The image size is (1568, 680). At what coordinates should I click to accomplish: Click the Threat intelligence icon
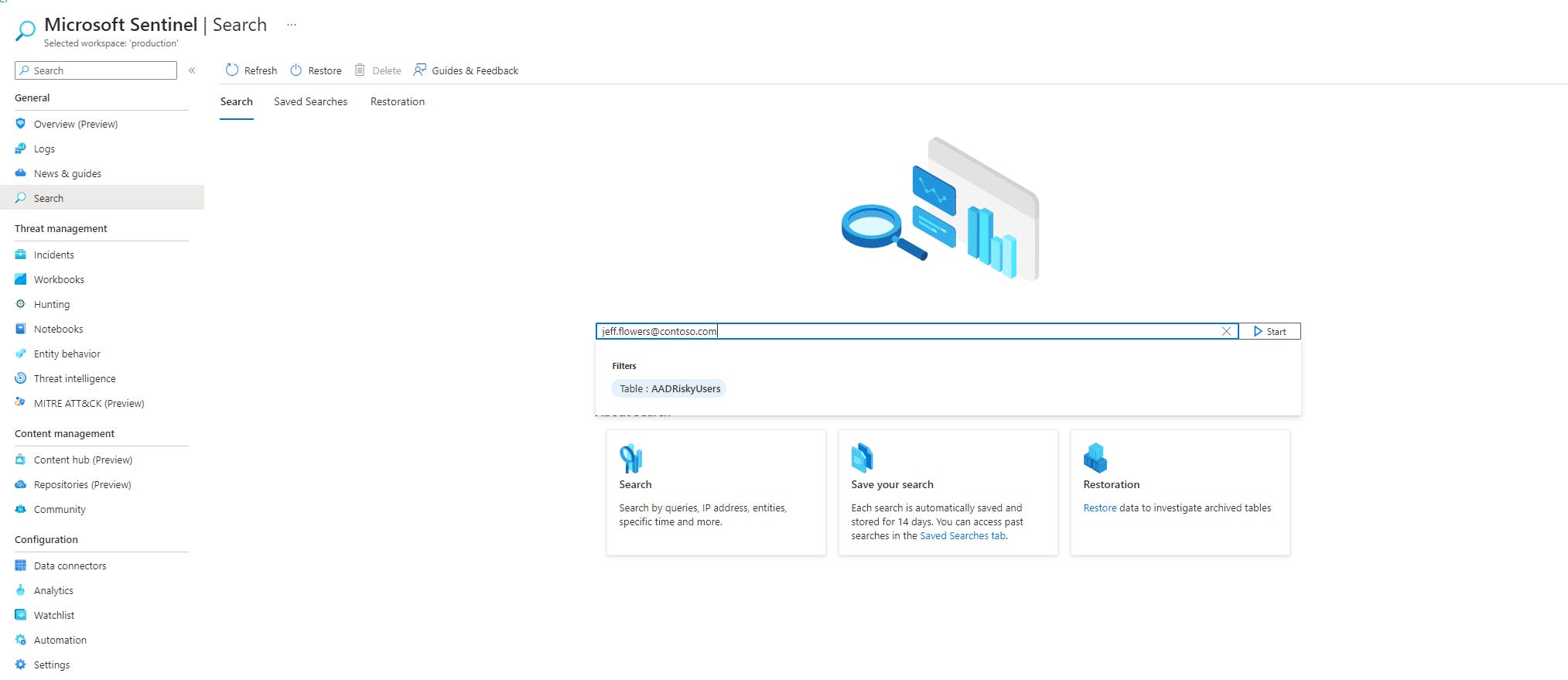(x=21, y=378)
